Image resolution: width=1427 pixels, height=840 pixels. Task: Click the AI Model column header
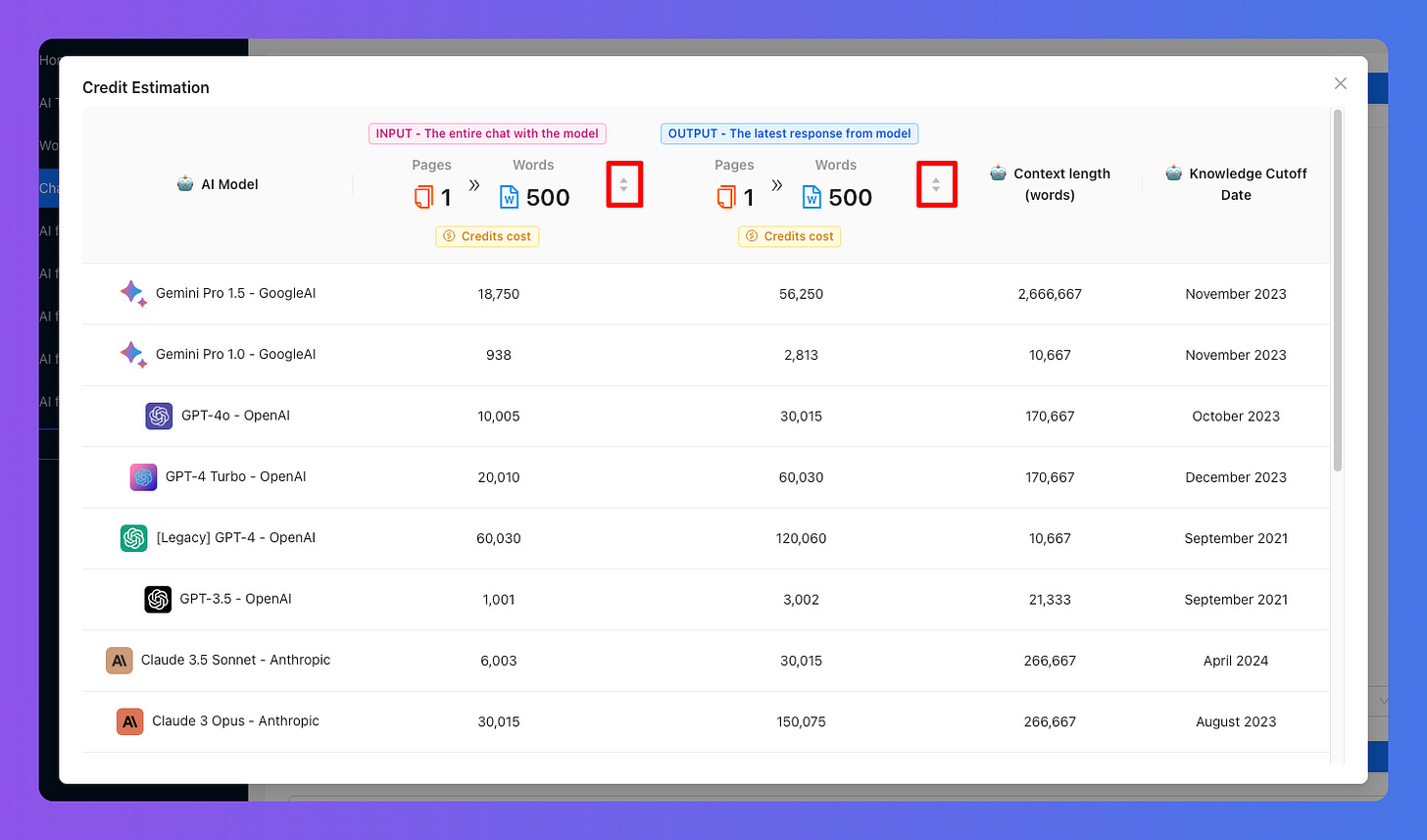point(218,184)
